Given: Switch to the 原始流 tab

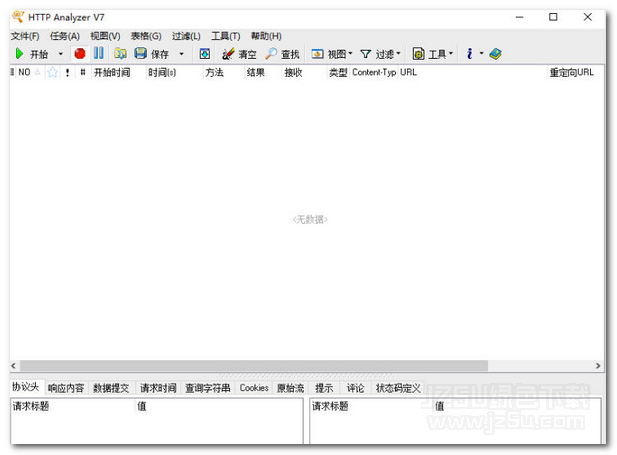Looking at the screenshot, I should pos(290,388).
